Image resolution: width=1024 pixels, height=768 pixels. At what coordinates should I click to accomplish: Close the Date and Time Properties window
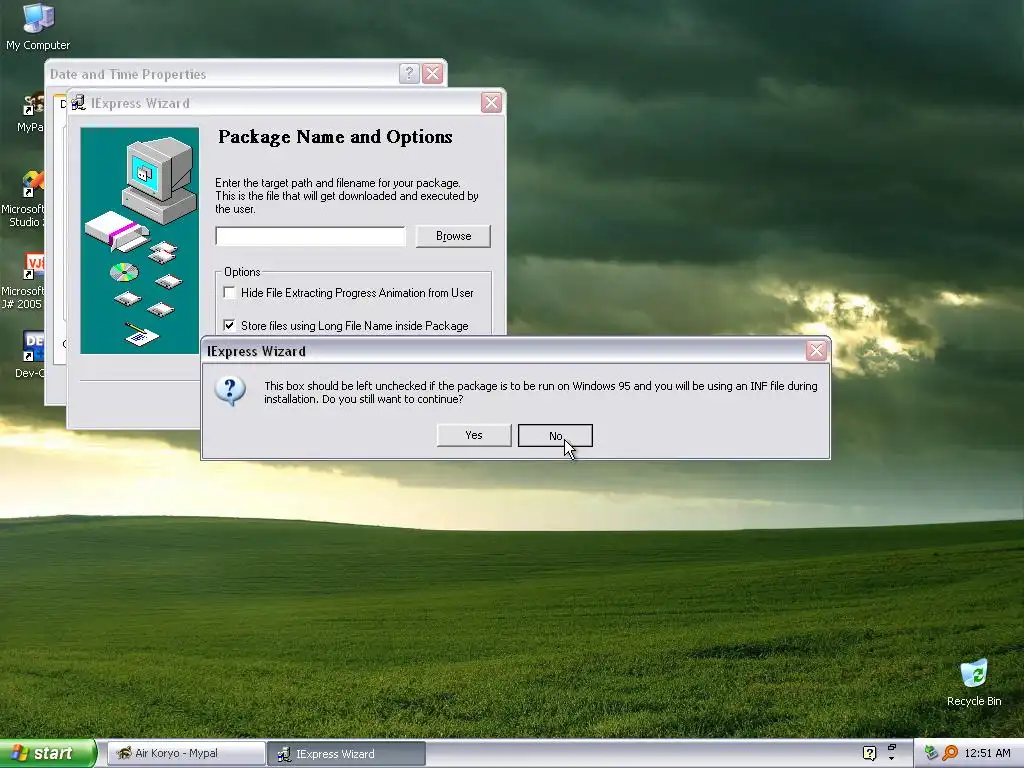point(432,73)
